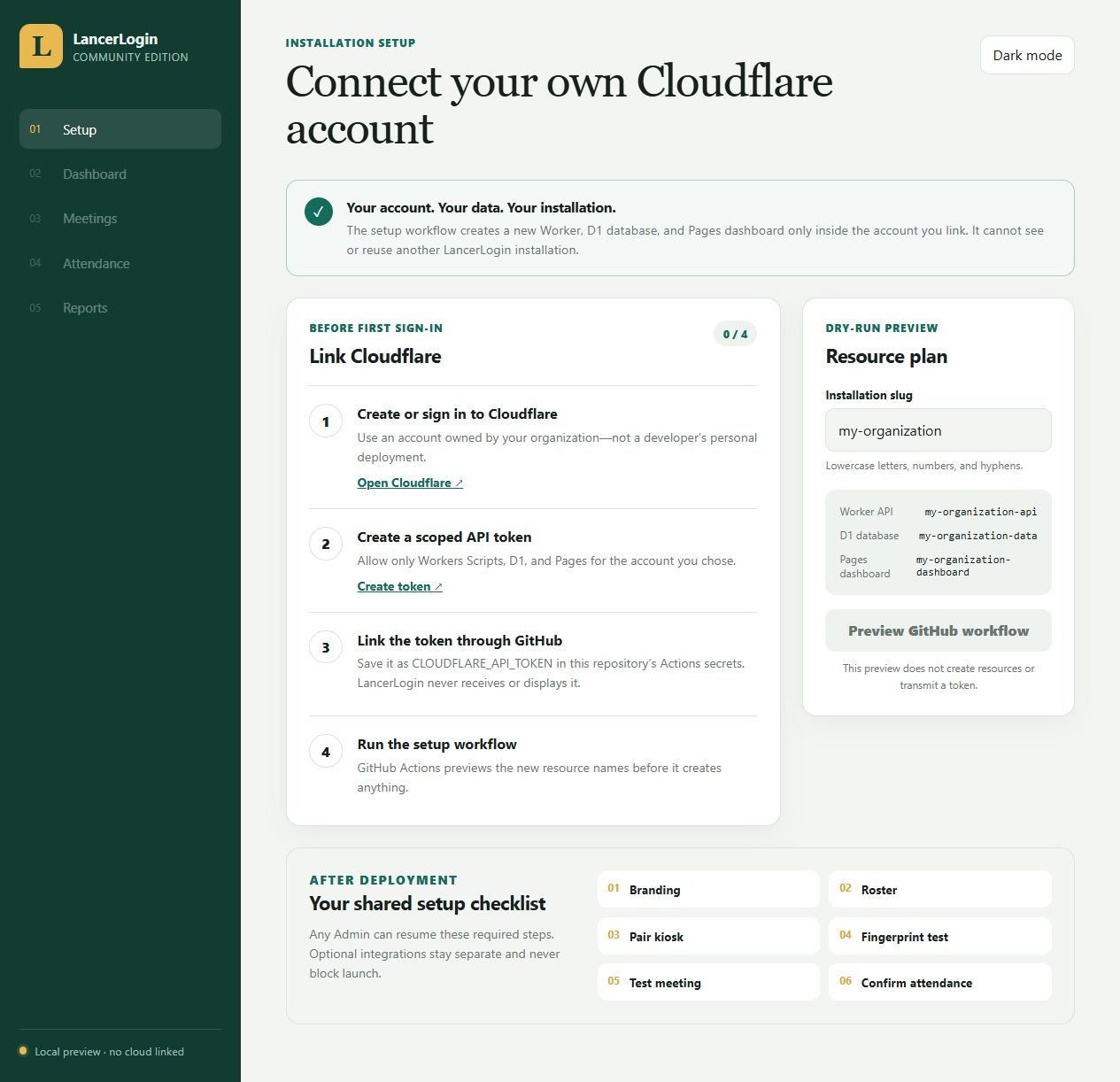This screenshot has height=1082, width=1120.
Task: Click the step 3 number circle
Action: [326, 647]
